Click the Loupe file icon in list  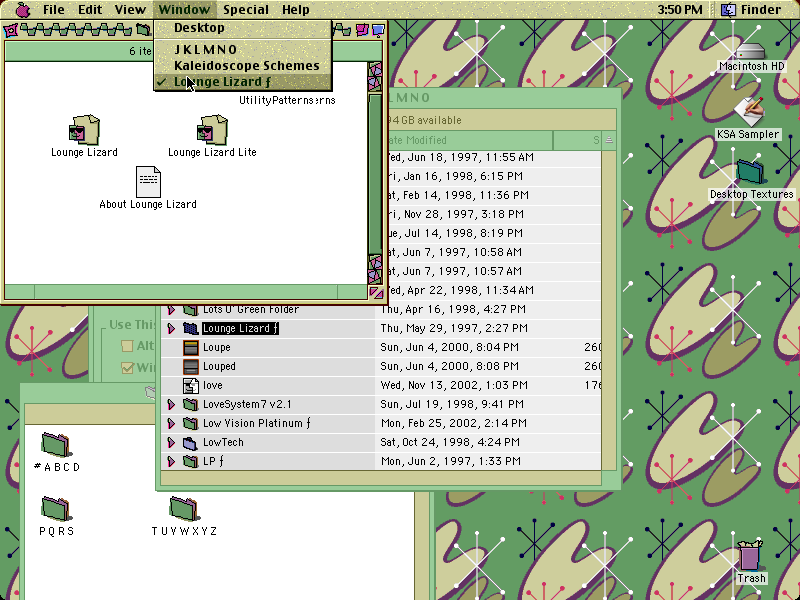tap(190, 347)
